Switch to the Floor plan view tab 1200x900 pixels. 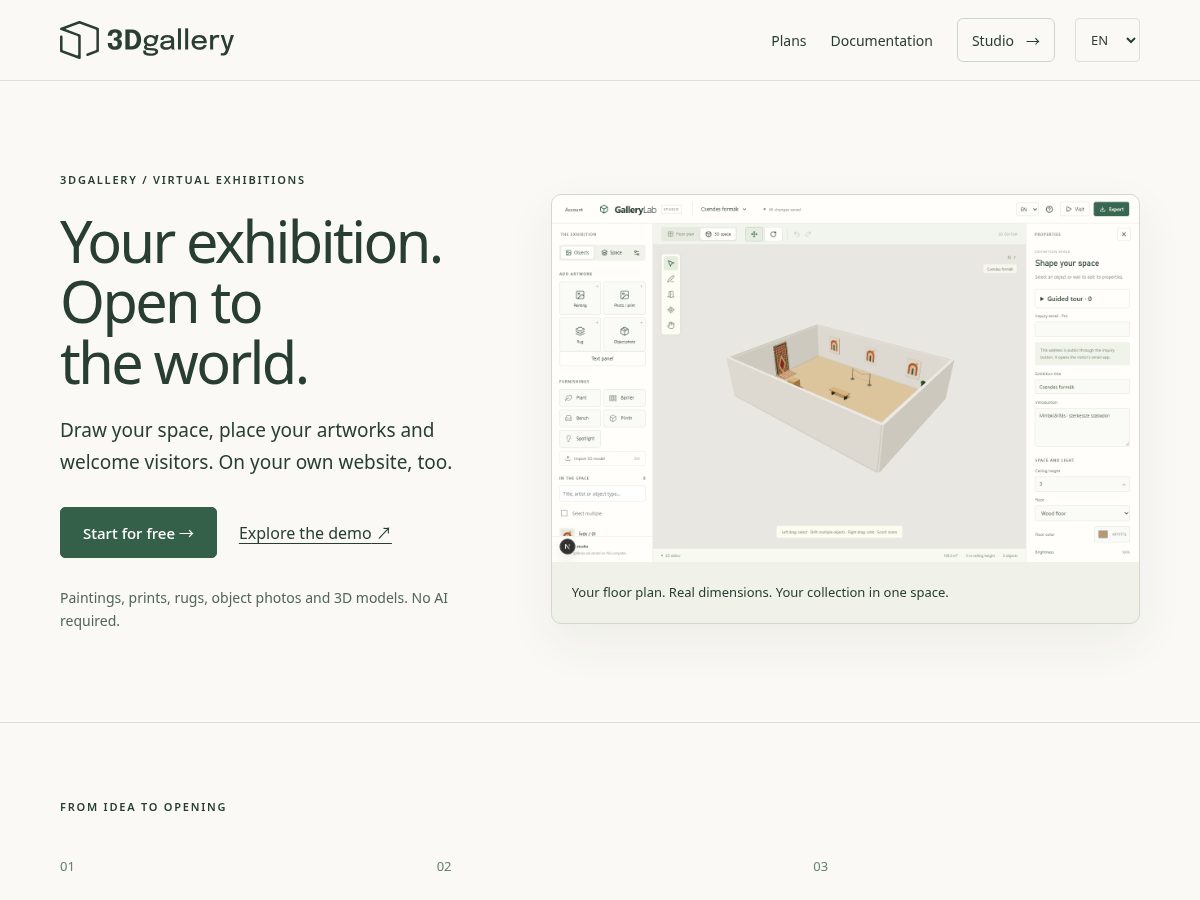(x=681, y=234)
